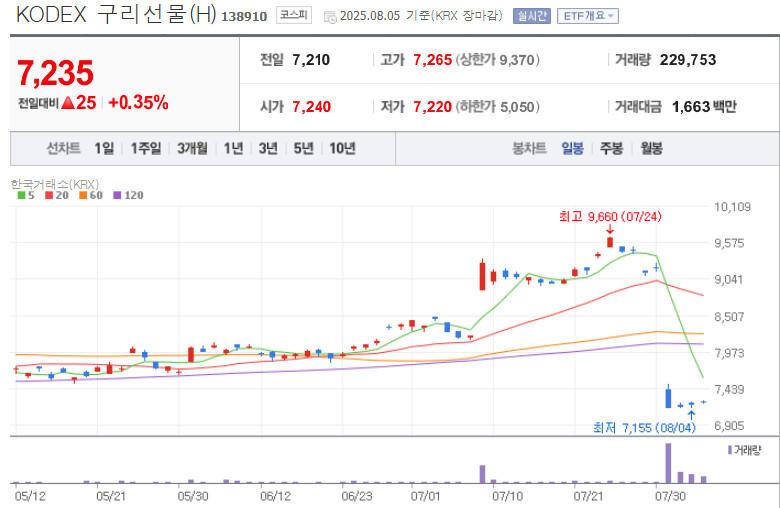Click the 2025.08.05 기준 date text
This screenshot has height=508, width=780.
(x=385, y=16)
